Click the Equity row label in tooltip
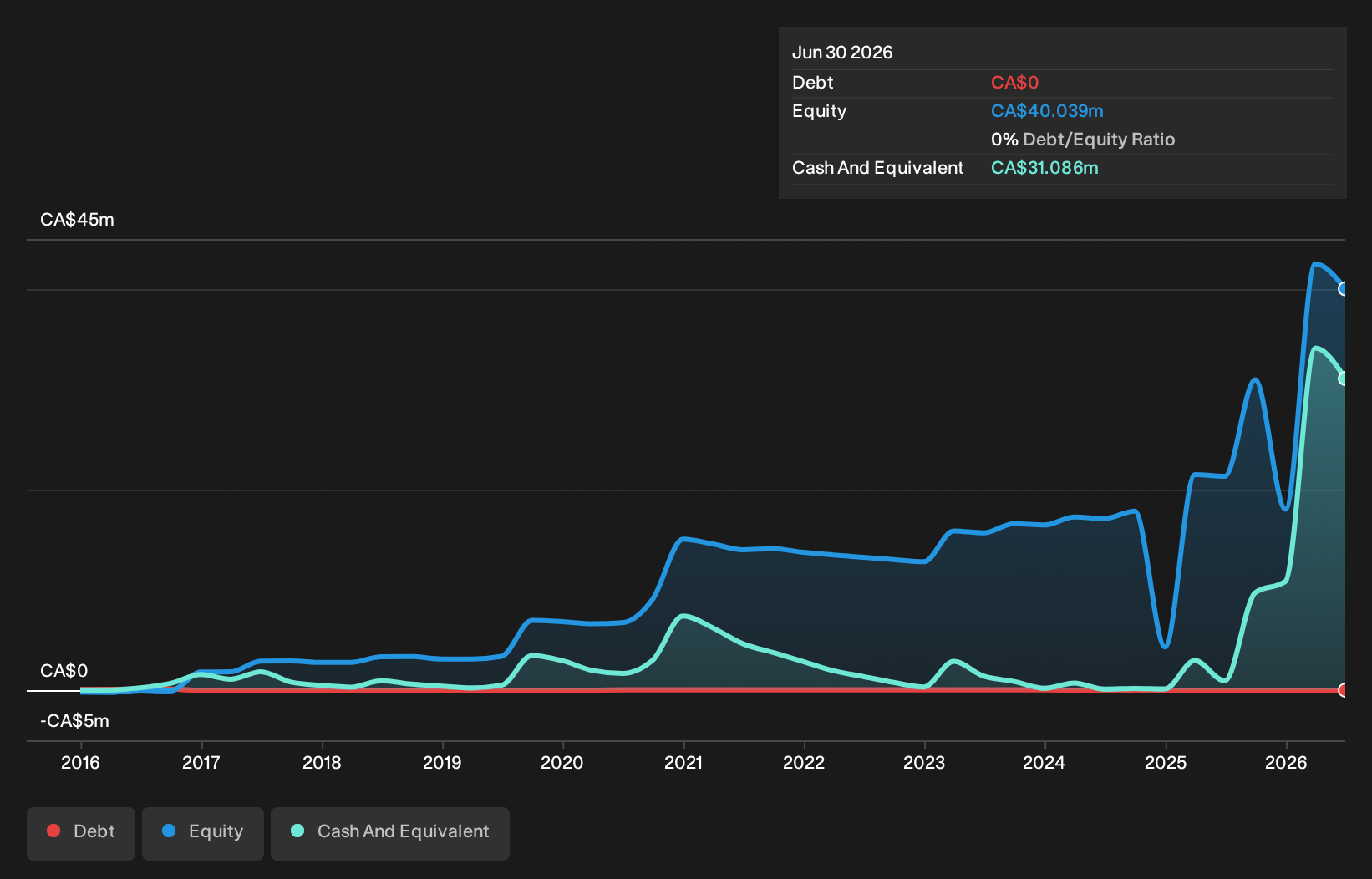The height and width of the screenshot is (879, 1372). 820,111
